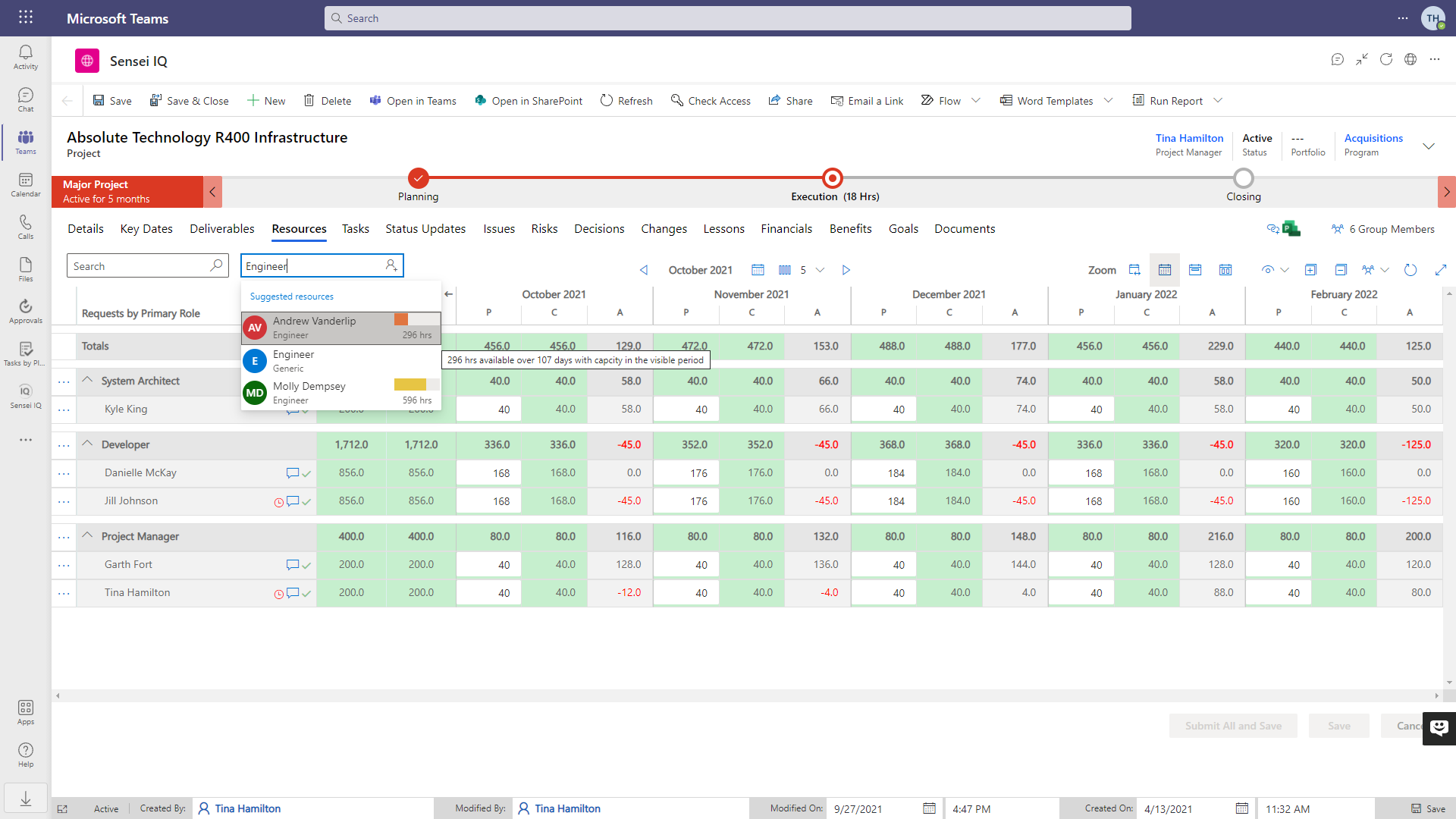This screenshot has width=1456, height=819.
Task: Switch to the Status Updates tab
Action: pyautogui.click(x=425, y=228)
